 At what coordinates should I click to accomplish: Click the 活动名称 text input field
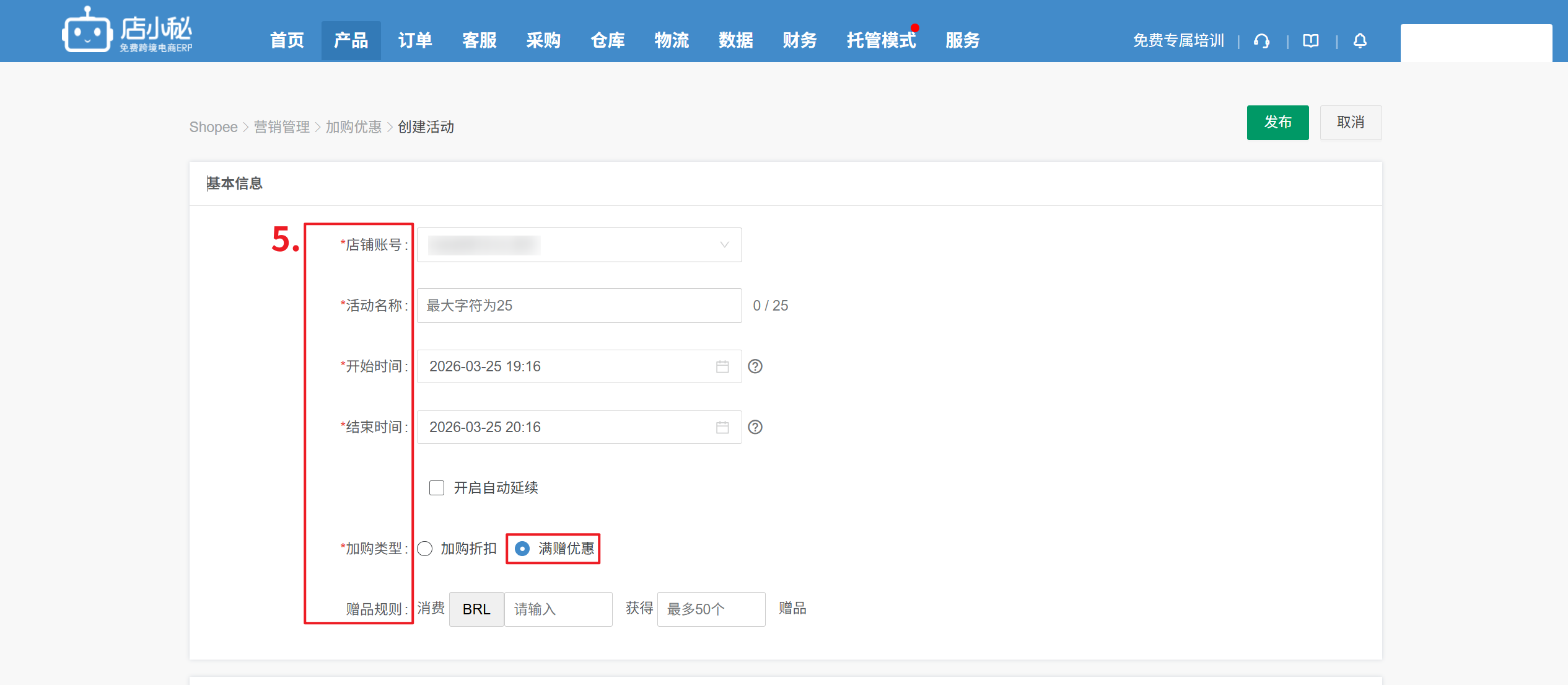[579, 306]
